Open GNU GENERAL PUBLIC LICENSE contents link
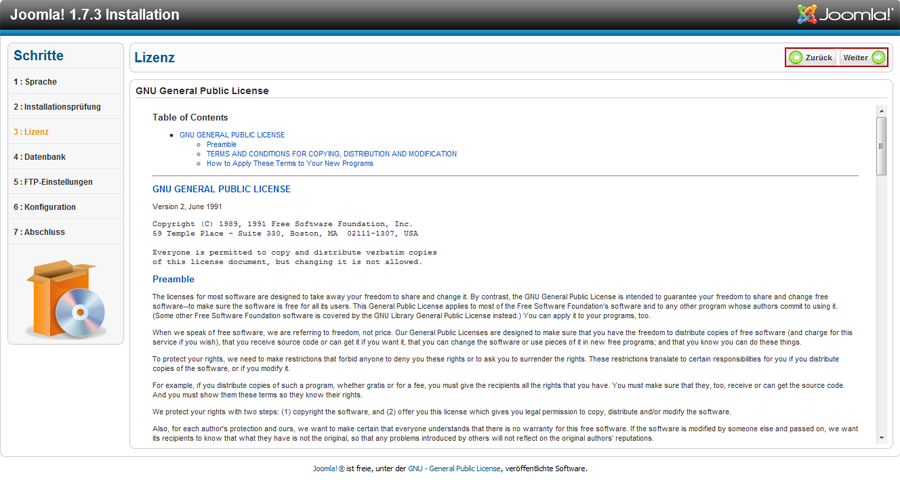900x480 pixels. 232,135
